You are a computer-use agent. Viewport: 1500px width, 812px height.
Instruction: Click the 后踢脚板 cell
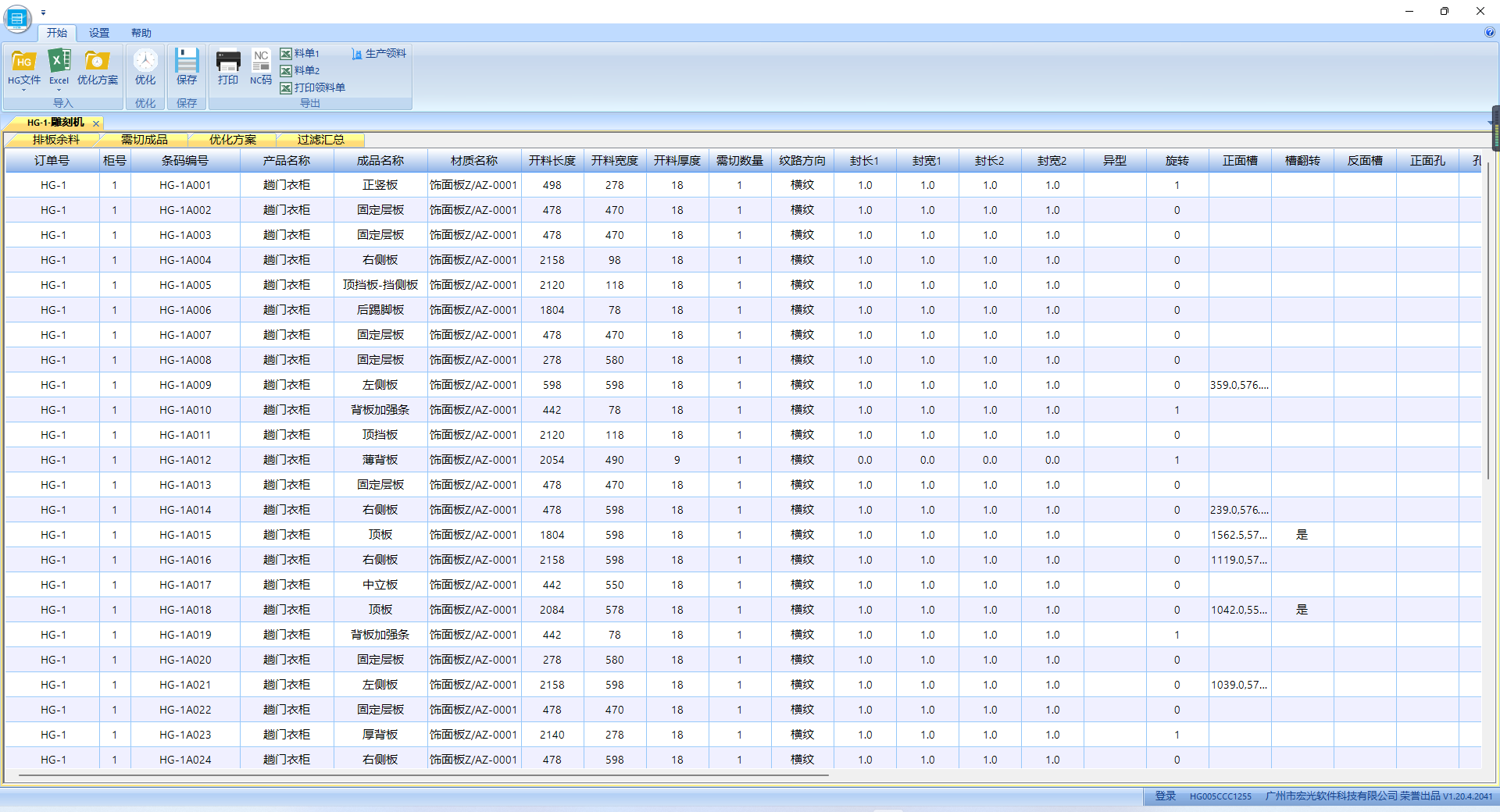click(380, 310)
